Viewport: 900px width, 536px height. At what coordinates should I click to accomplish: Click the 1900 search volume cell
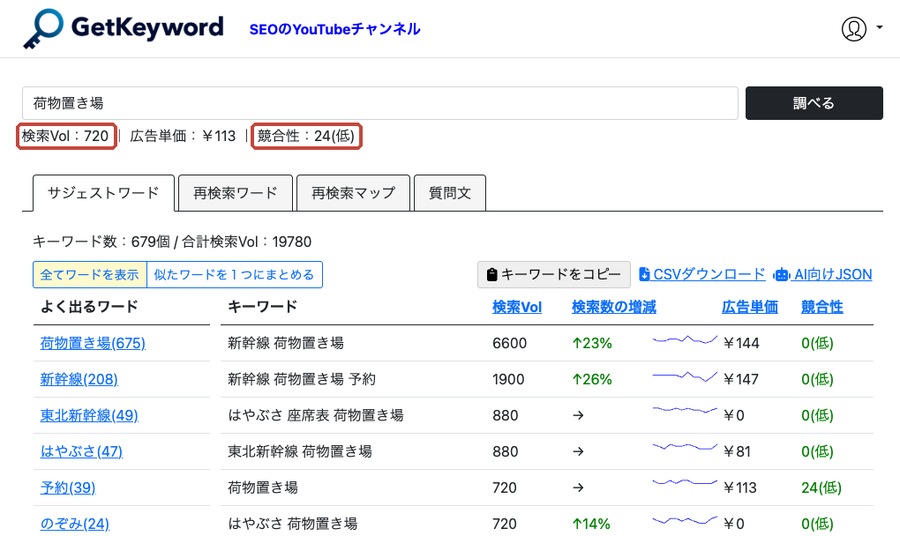tap(508, 379)
